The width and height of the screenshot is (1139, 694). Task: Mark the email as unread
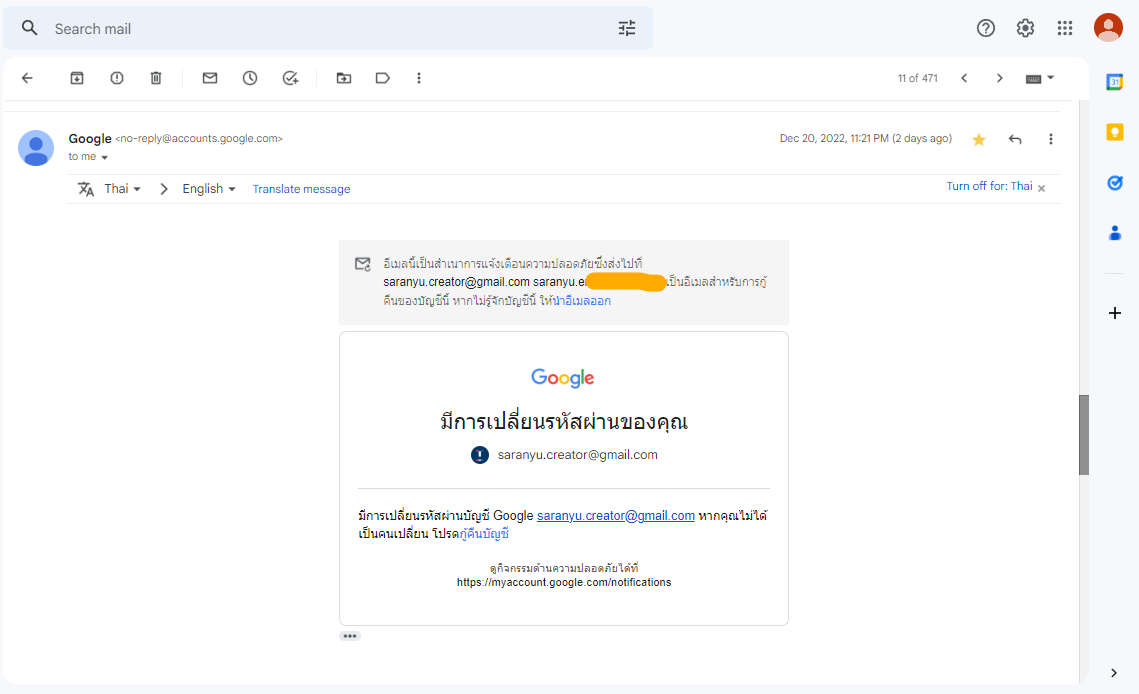(x=210, y=78)
